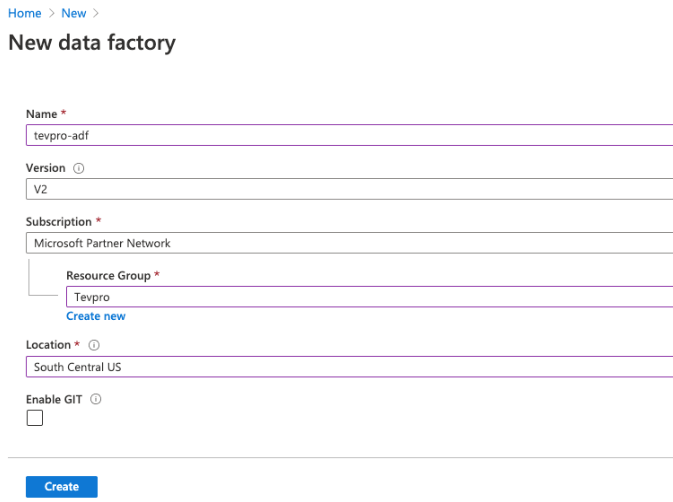Go to Home in the breadcrumb
The image size is (673, 502).
click(x=25, y=13)
